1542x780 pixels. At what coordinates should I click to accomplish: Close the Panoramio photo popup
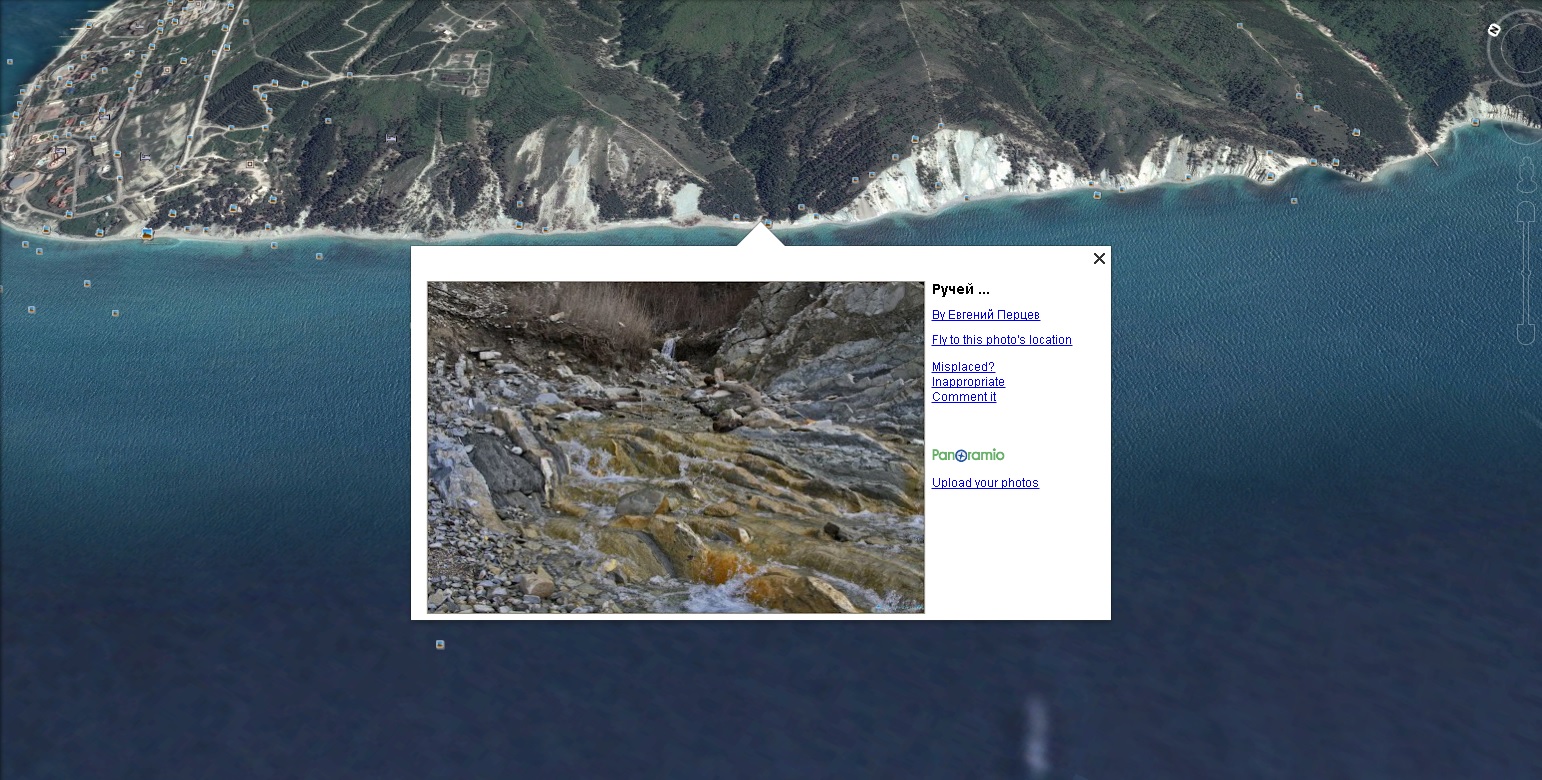pos(1099,259)
